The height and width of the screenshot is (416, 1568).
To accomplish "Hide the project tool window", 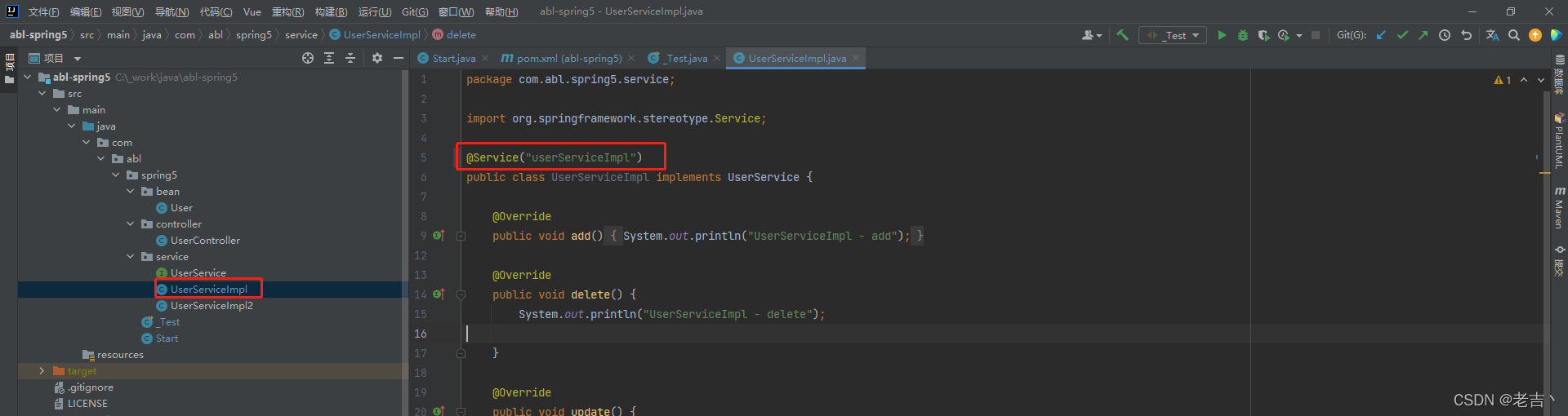I will (x=398, y=58).
